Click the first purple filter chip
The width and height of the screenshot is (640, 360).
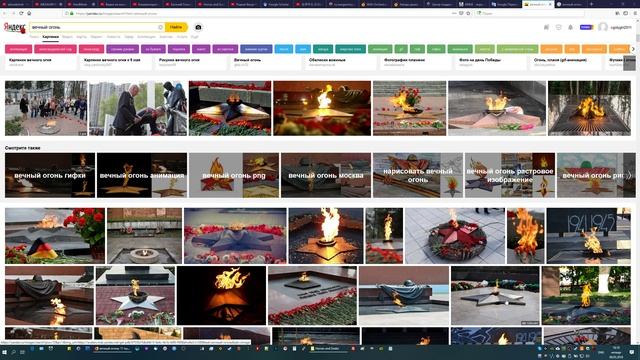122,49
